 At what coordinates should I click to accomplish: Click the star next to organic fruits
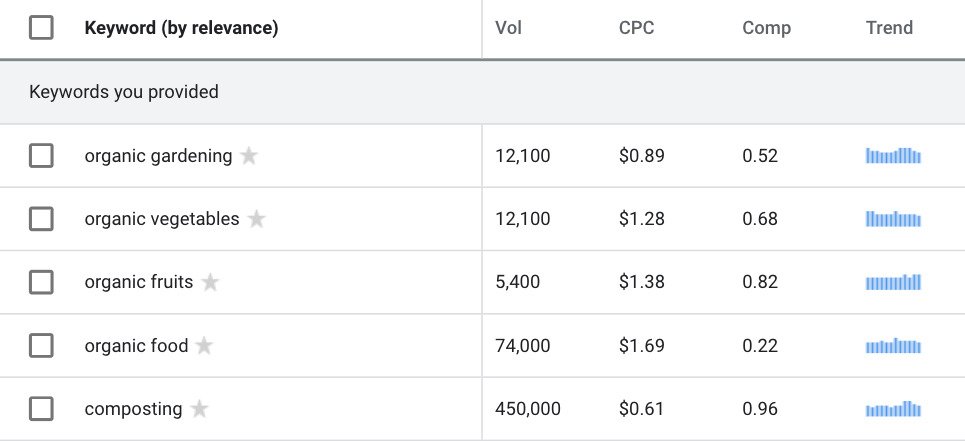210,282
